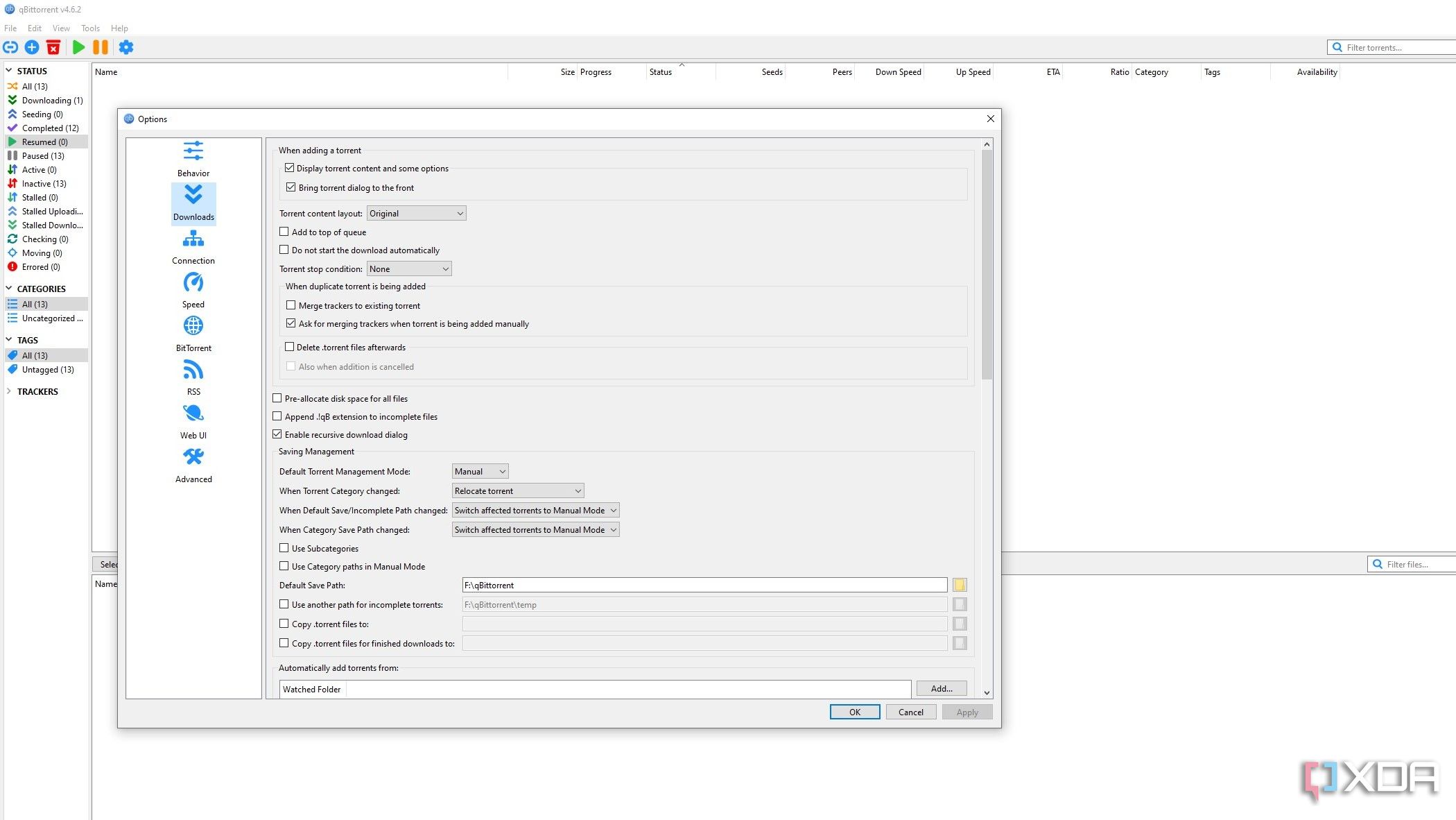Viewport: 1456px width, 820px height.
Task: Open the View menu
Action: (x=61, y=28)
